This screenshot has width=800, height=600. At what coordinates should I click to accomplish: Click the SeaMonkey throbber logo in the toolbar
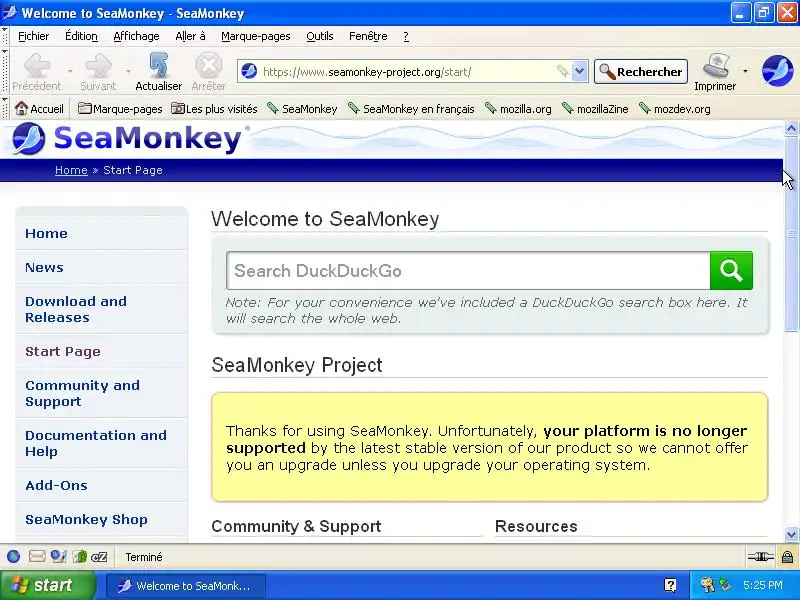[777, 71]
